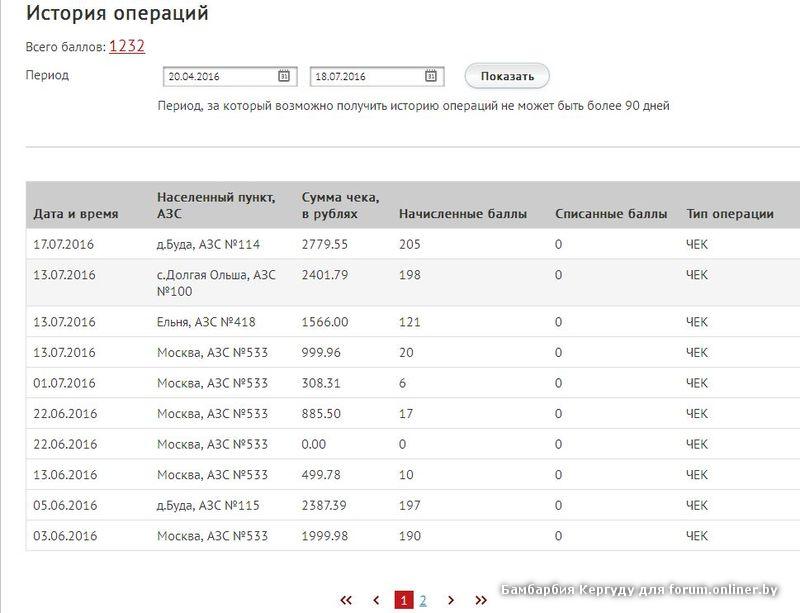Click the История операций heading
The height and width of the screenshot is (613, 800).
point(117,13)
